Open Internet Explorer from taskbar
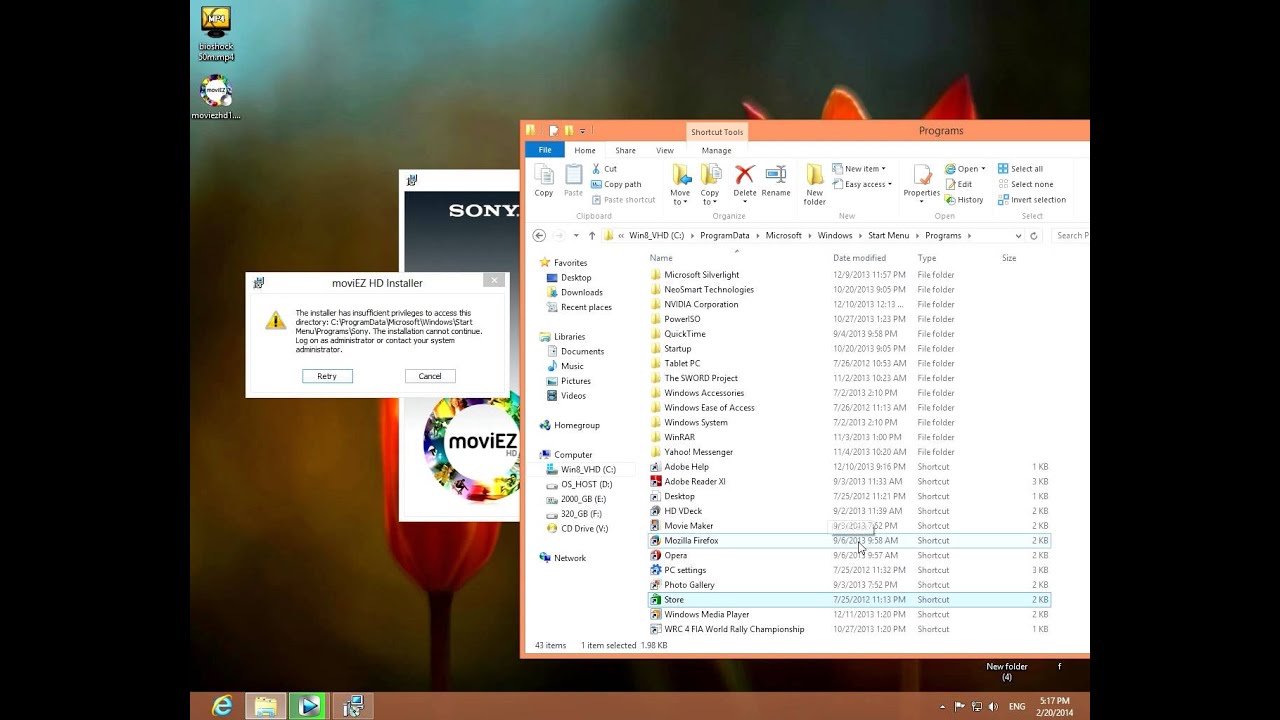Image resolution: width=1280 pixels, height=720 pixels. coord(222,706)
